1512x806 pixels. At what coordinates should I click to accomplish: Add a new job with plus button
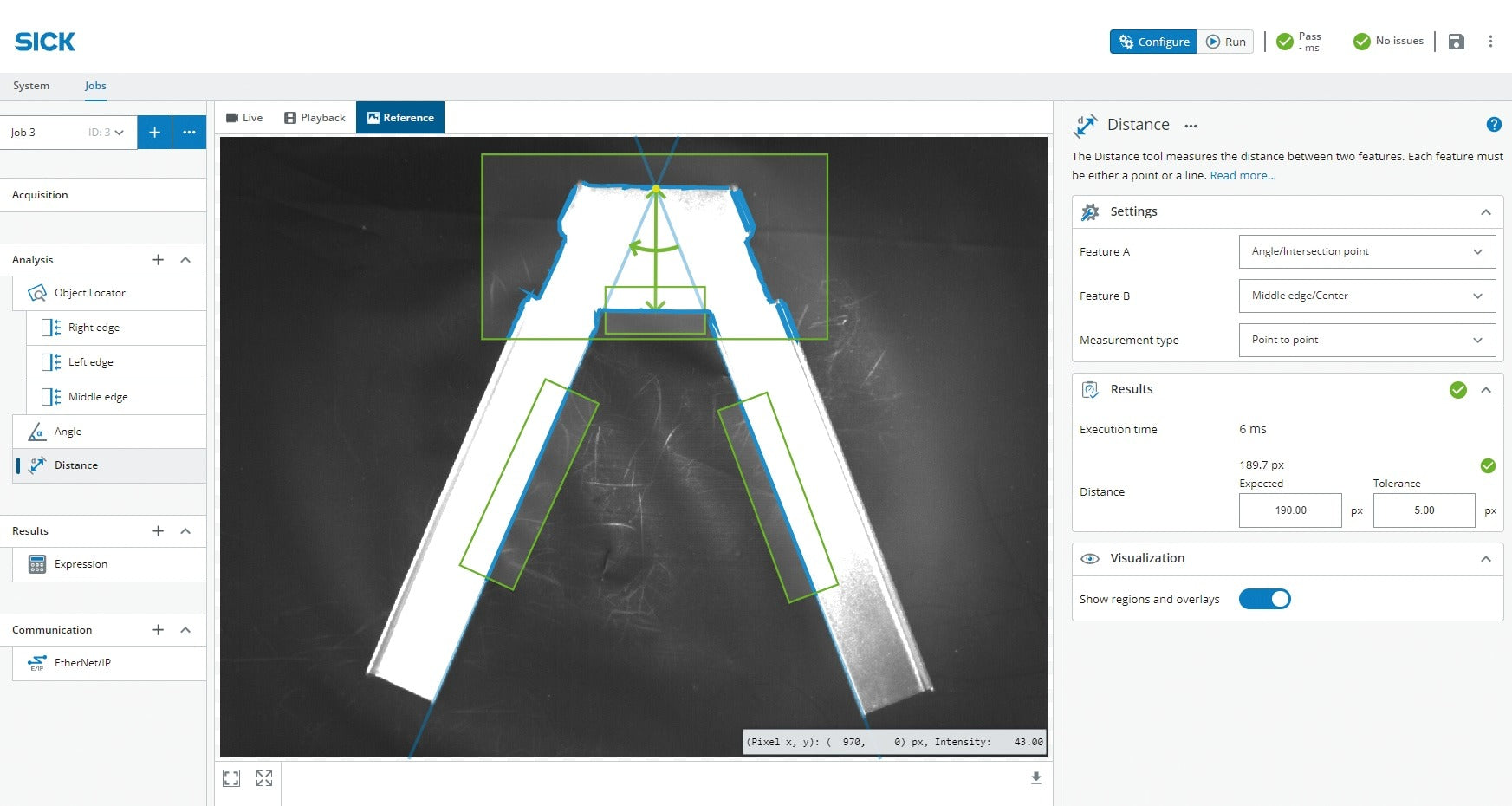154,133
